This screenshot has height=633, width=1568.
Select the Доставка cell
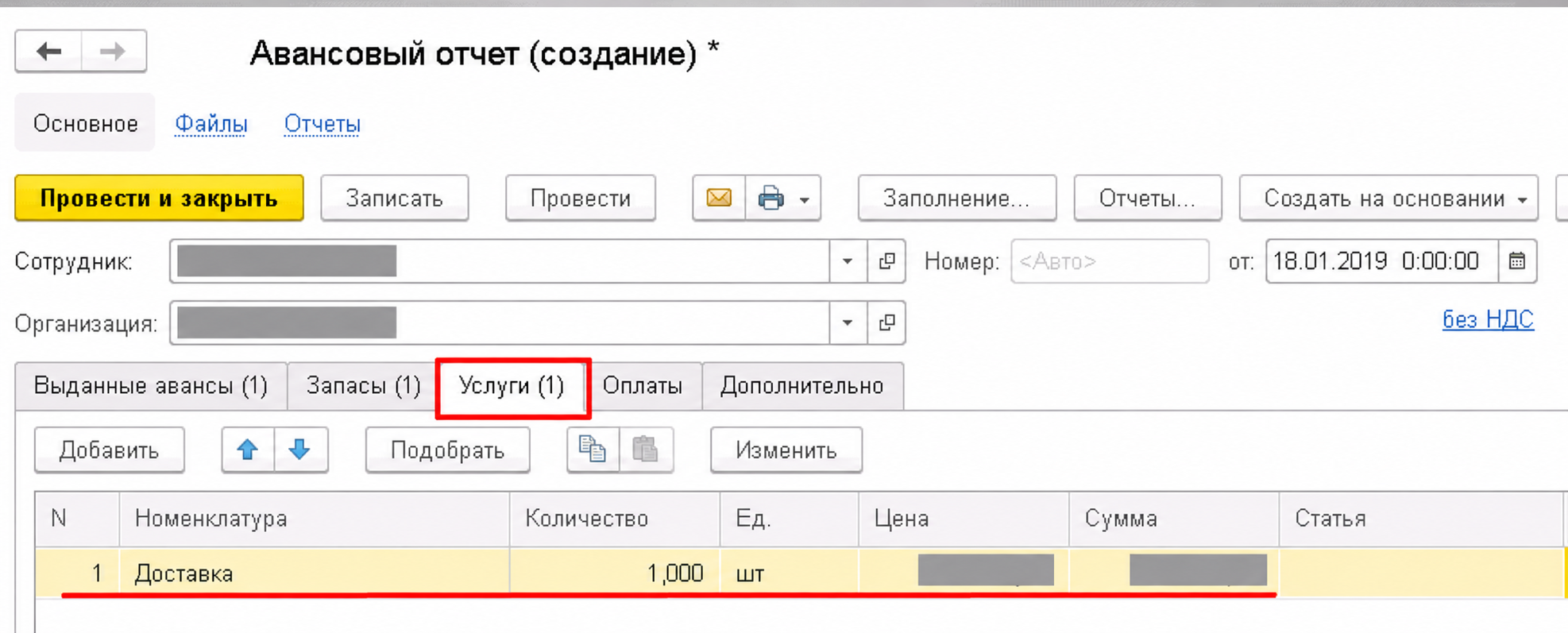pyautogui.click(x=315, y=573)
